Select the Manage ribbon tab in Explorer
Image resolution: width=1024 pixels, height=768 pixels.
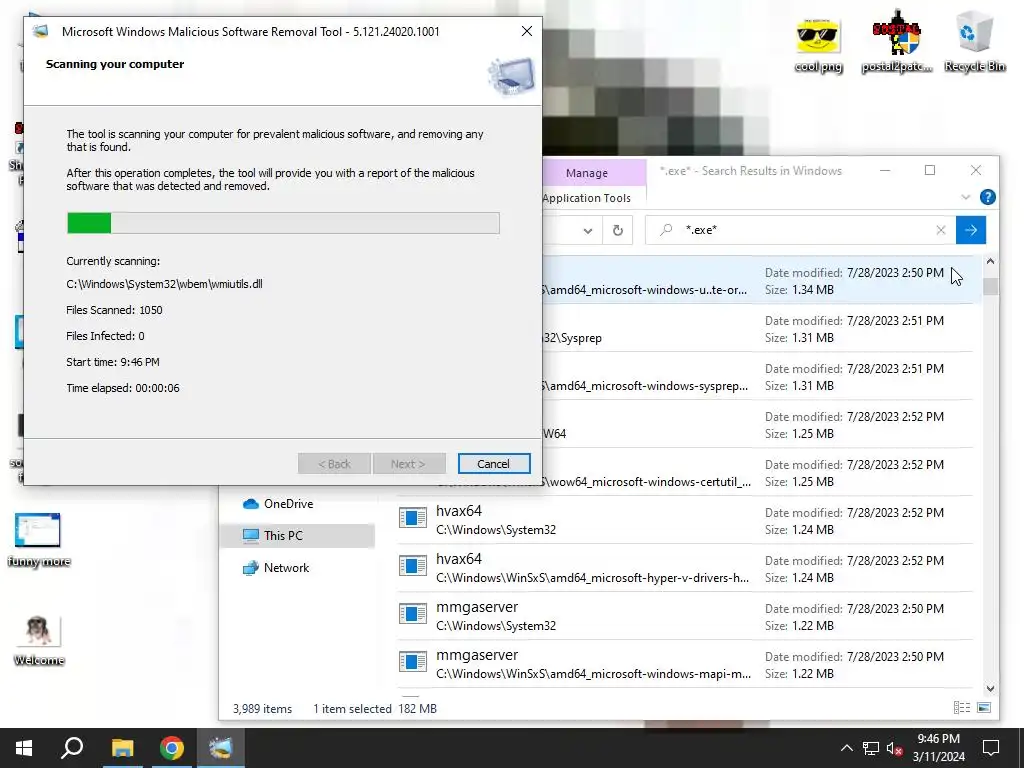tap(586, 173)
